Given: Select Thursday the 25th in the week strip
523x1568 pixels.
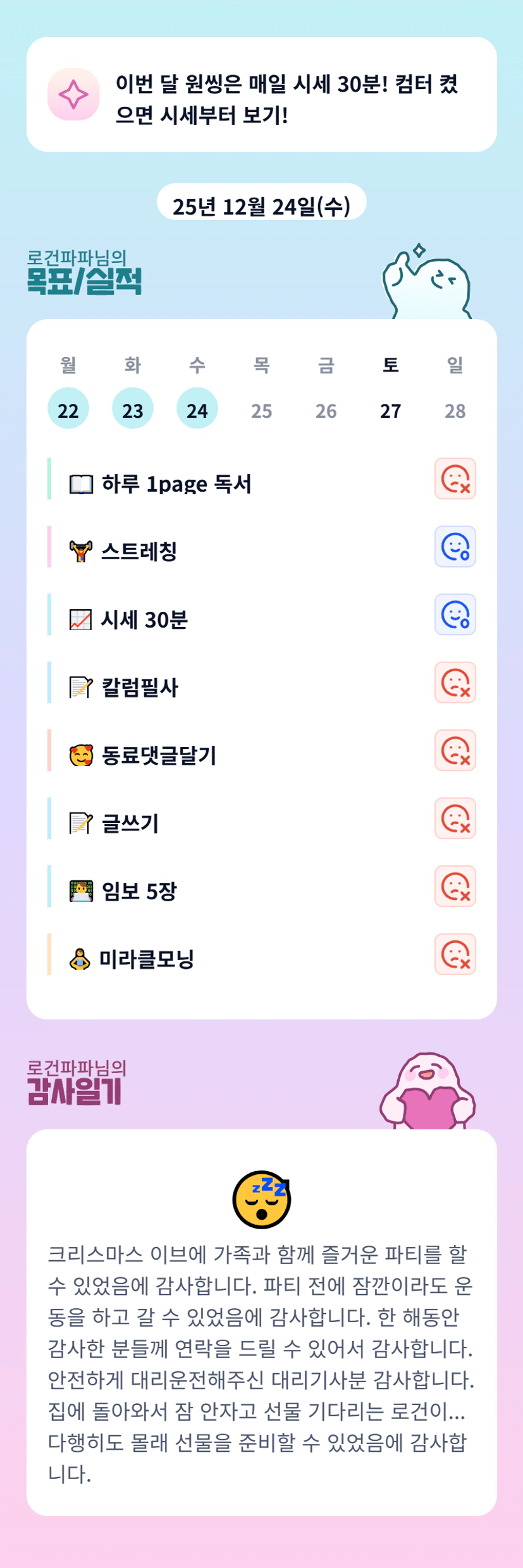Looking at the screenshot, I should click(261, 410).
